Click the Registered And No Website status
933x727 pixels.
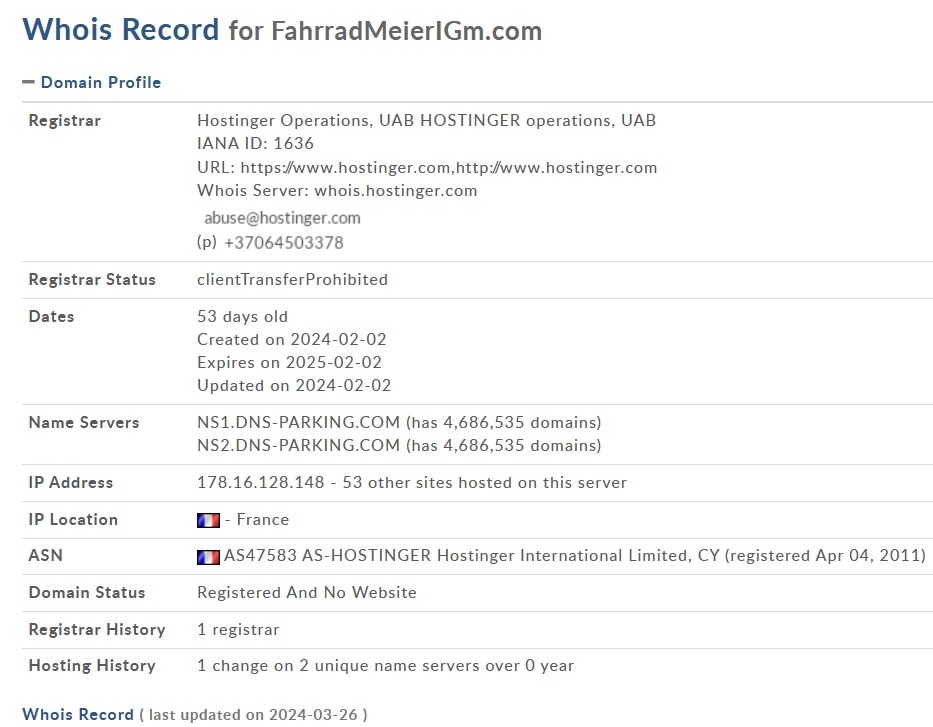[x=306, y=593]
